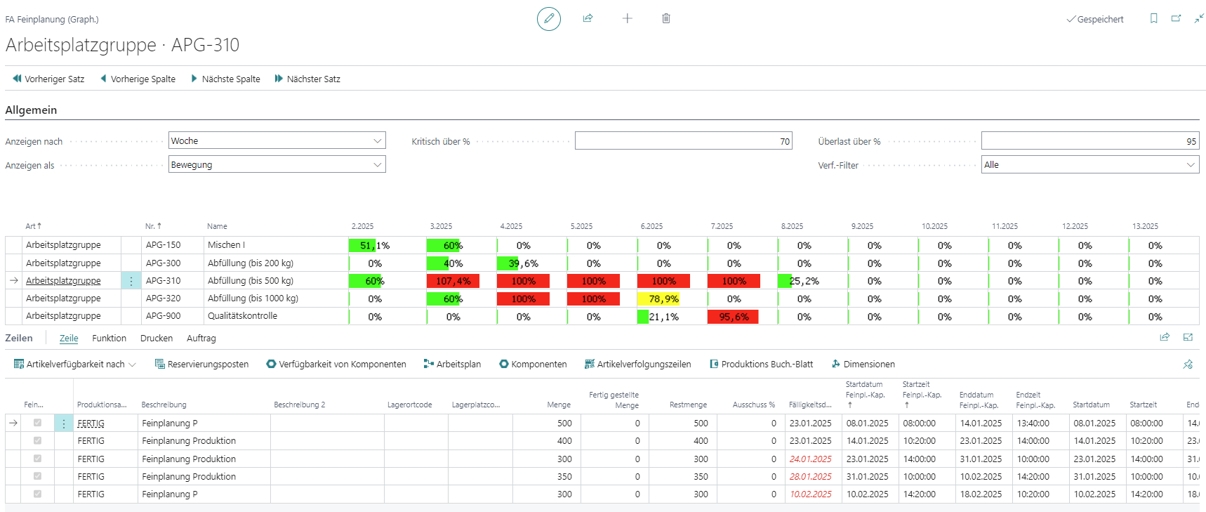This screenshot has height=512, width=1206.
Task: Expand the Zeilen part to full view icon
Action: pos(1188,338)
